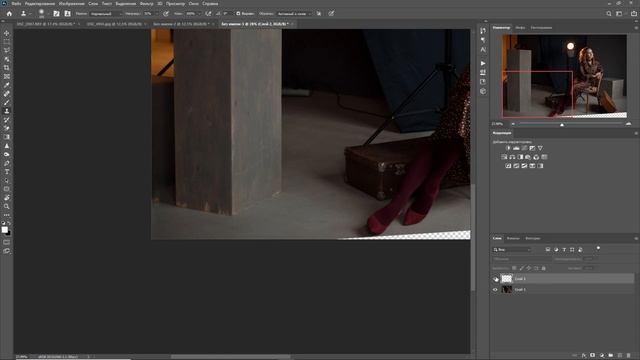Screen dimensions: 640x360
Task: Add an Invert adjustment
Action: [x=508, y=166]
